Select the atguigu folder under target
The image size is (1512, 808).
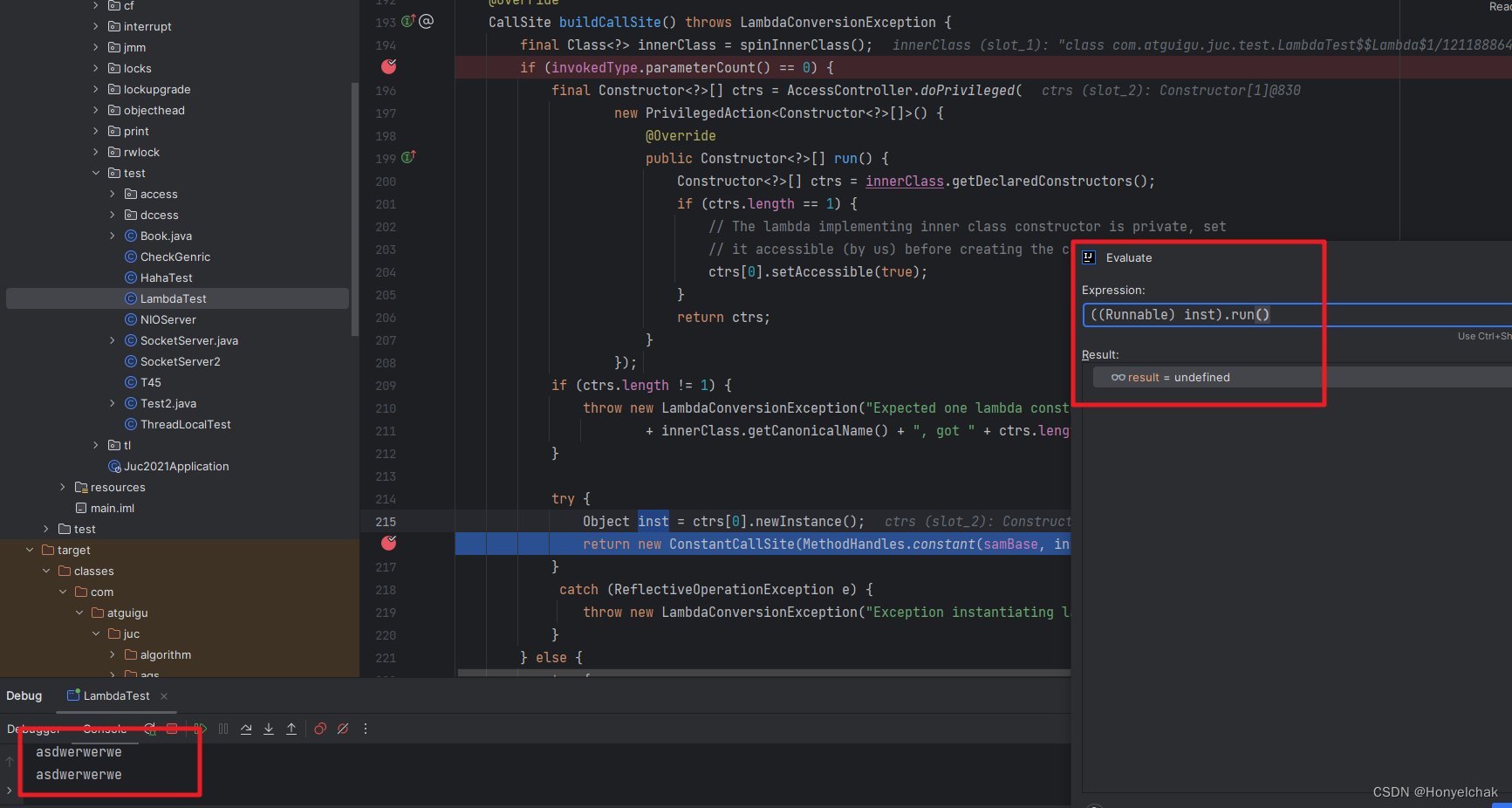click(127, 613)
